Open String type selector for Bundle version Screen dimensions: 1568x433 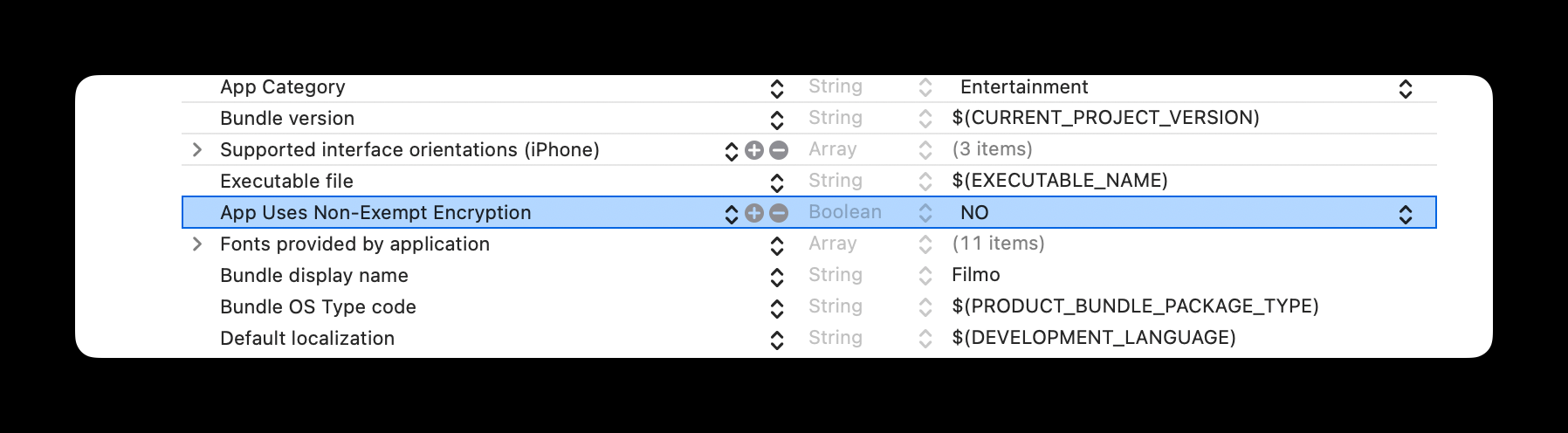(x=925, y=119)
